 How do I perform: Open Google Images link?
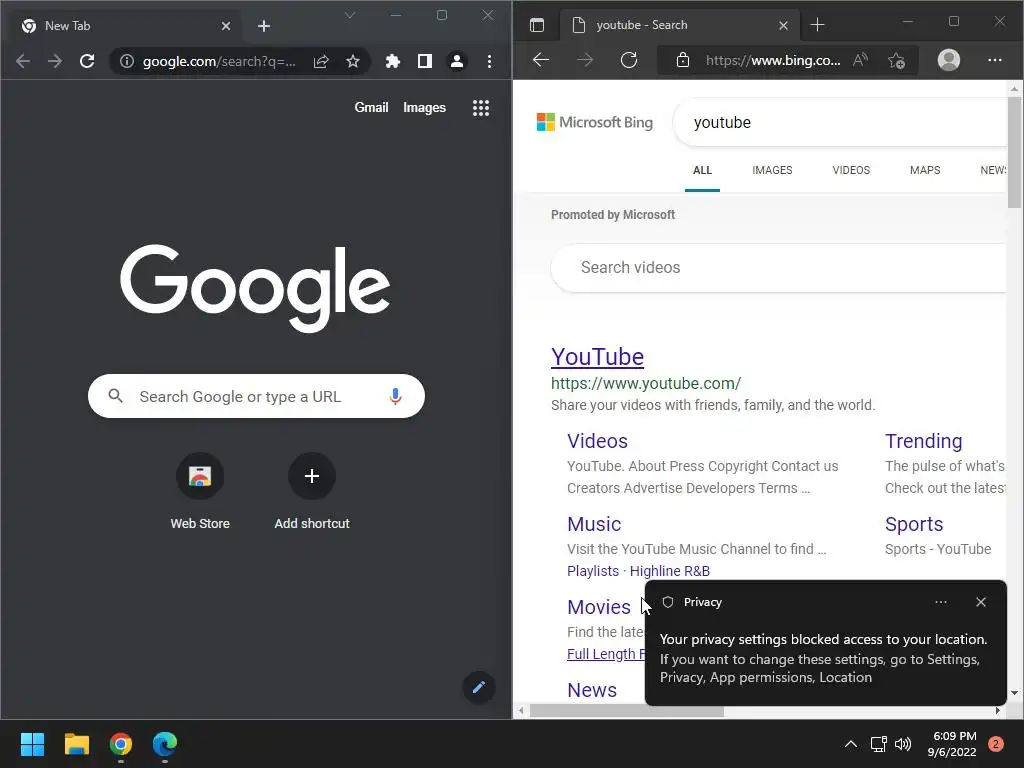[424, 108]
